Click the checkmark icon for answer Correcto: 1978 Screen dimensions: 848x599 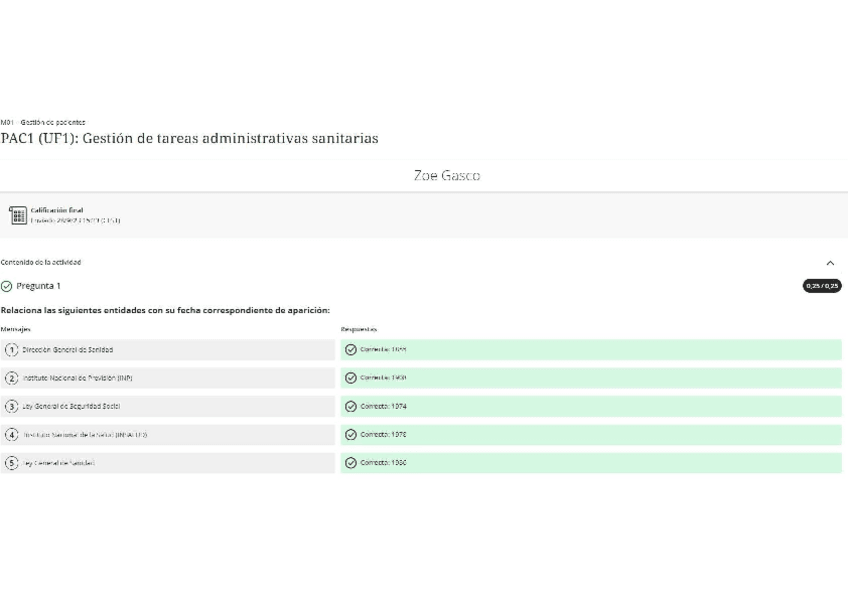tap(350, 435)
